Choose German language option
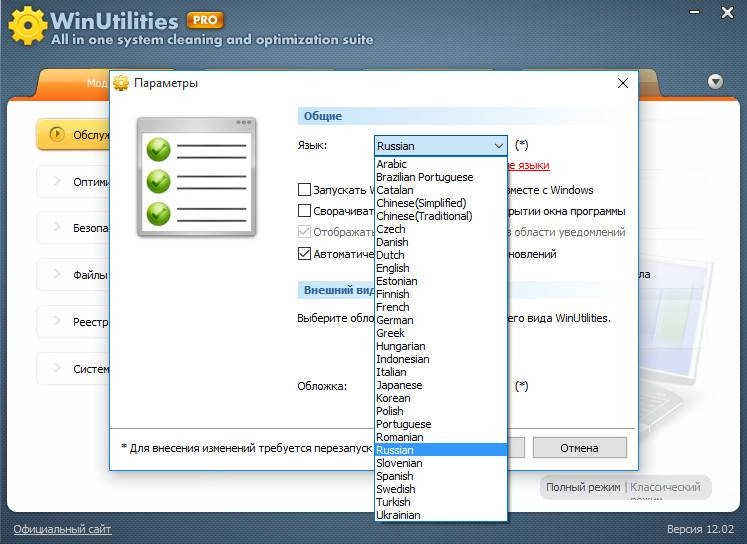Image resolution: width=747 pixels, height=544 pixels. coord(441,320)
